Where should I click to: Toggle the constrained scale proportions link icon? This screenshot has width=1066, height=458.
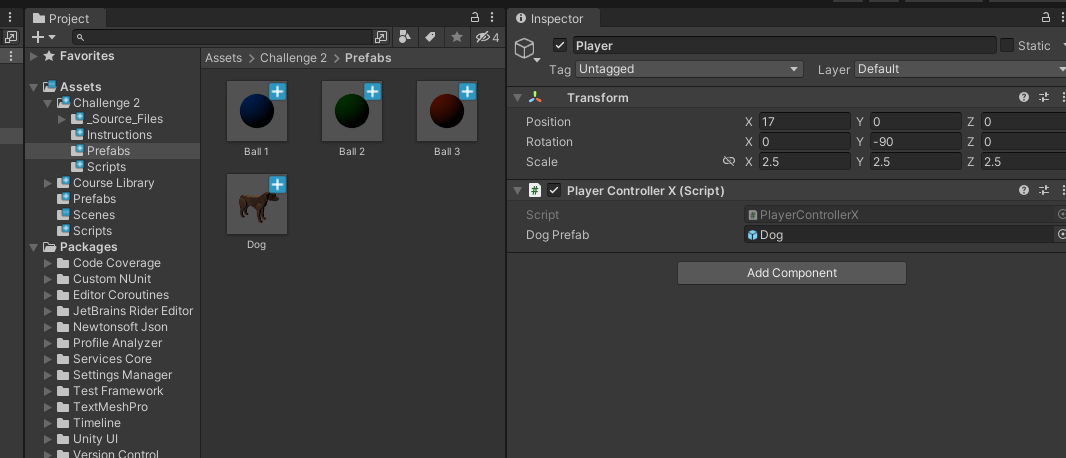click(729, 162)
